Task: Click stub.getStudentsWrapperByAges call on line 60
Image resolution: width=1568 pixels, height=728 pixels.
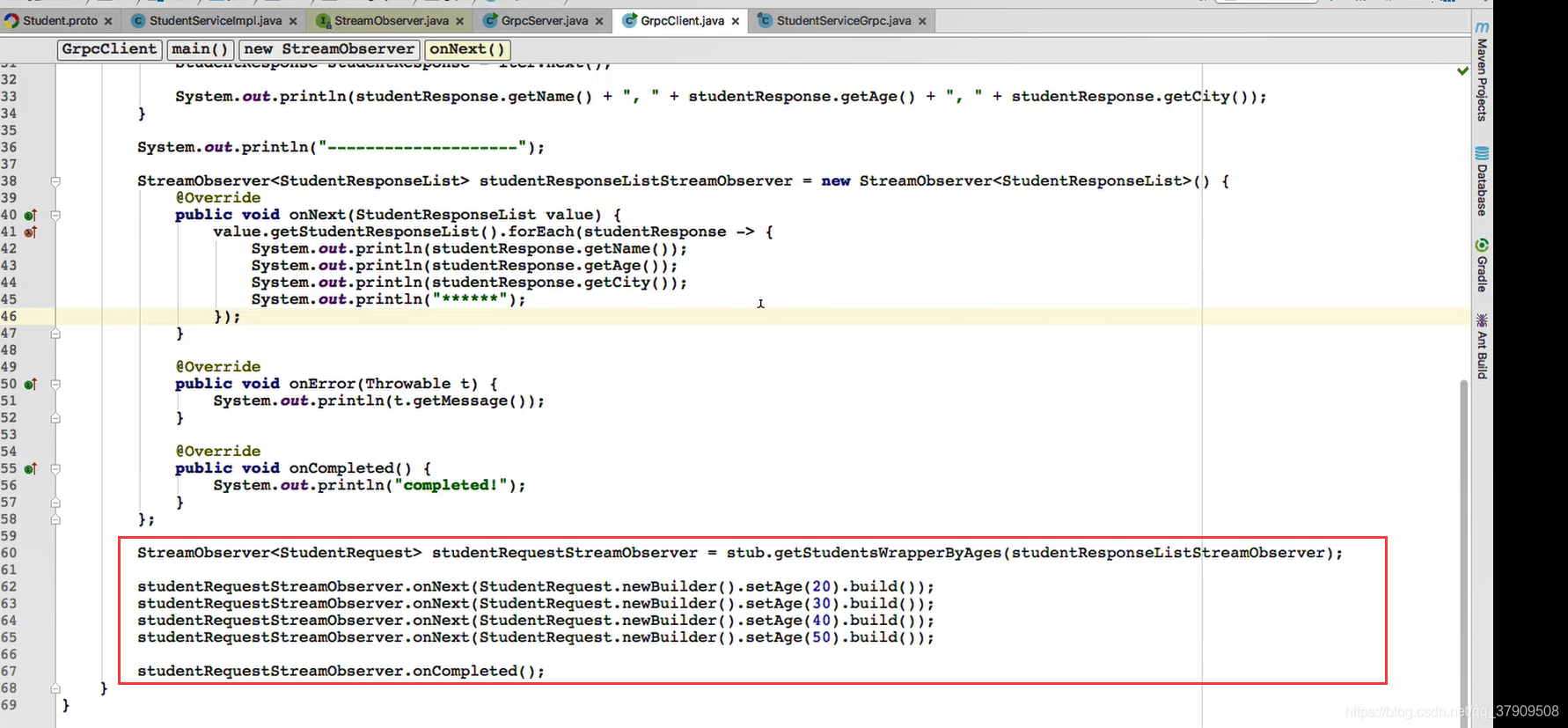Action: pyautogui.click(x=864, y=553)
